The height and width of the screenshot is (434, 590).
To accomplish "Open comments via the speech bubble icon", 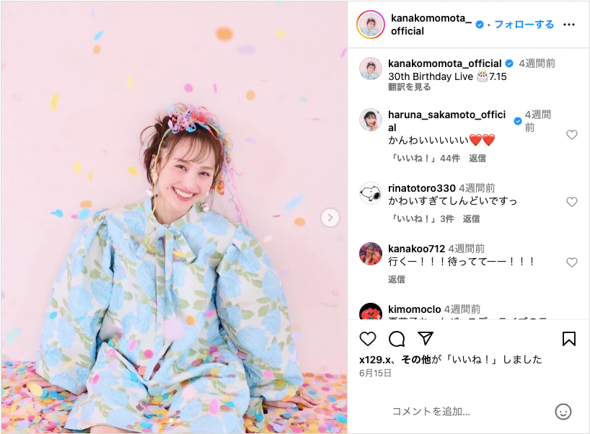I will pyautogui.click(x=397, y=339).
